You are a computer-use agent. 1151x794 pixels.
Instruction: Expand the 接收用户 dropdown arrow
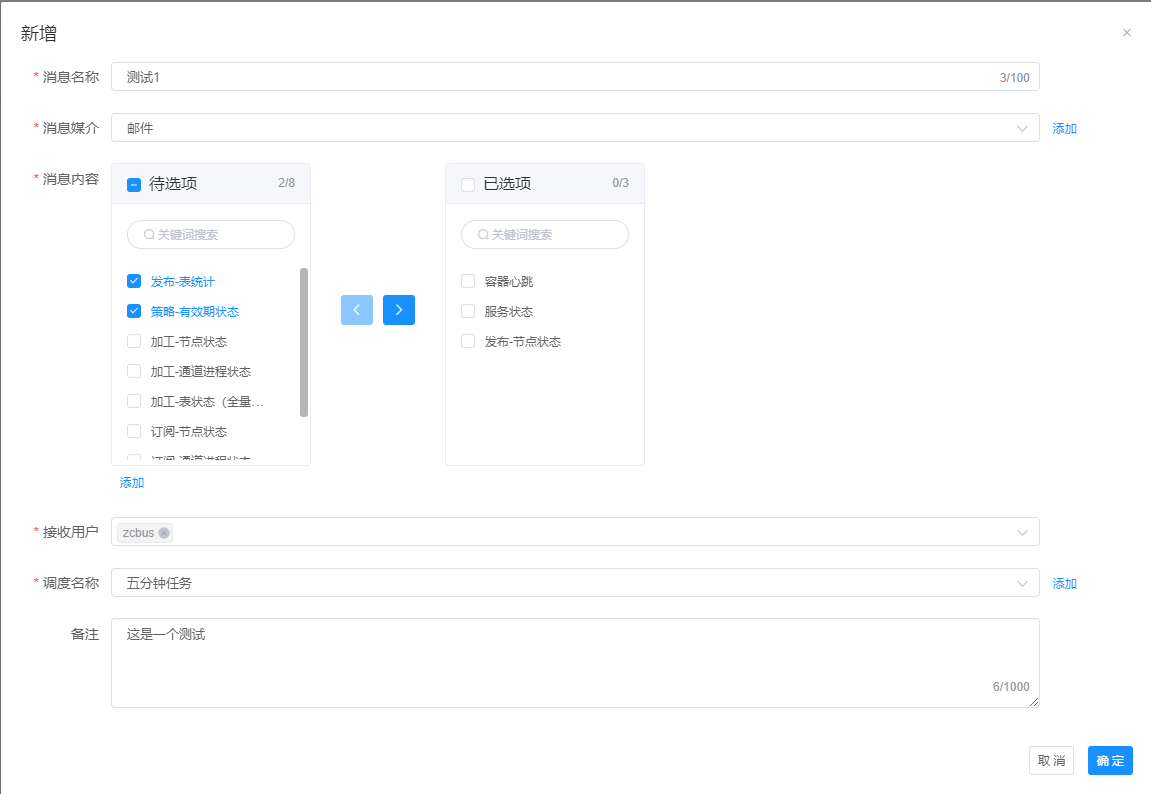[1022, 532]
